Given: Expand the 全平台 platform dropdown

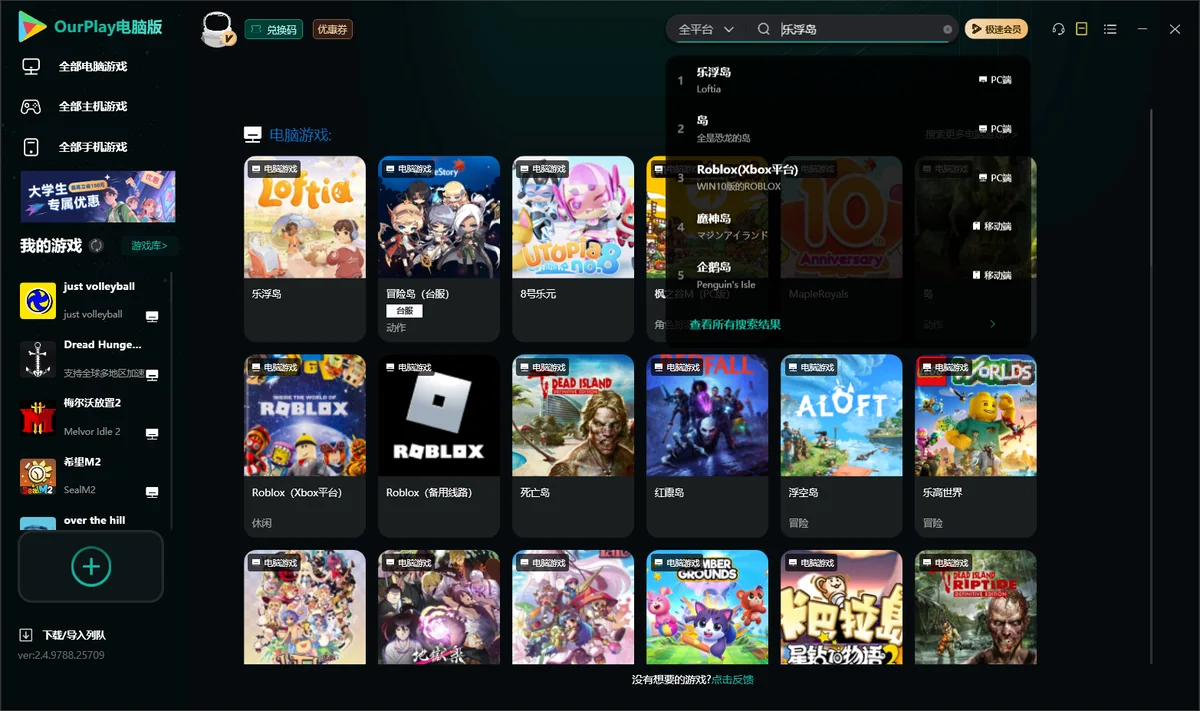Looking at the screenshot, I should point(706,29).
